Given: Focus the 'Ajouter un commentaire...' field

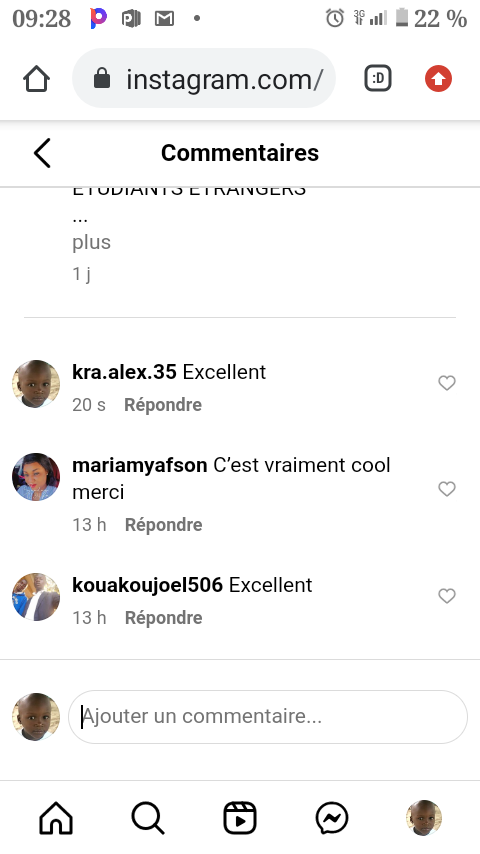Looking at the screenshot, I should pyautogui.click(x=268, y=716).
